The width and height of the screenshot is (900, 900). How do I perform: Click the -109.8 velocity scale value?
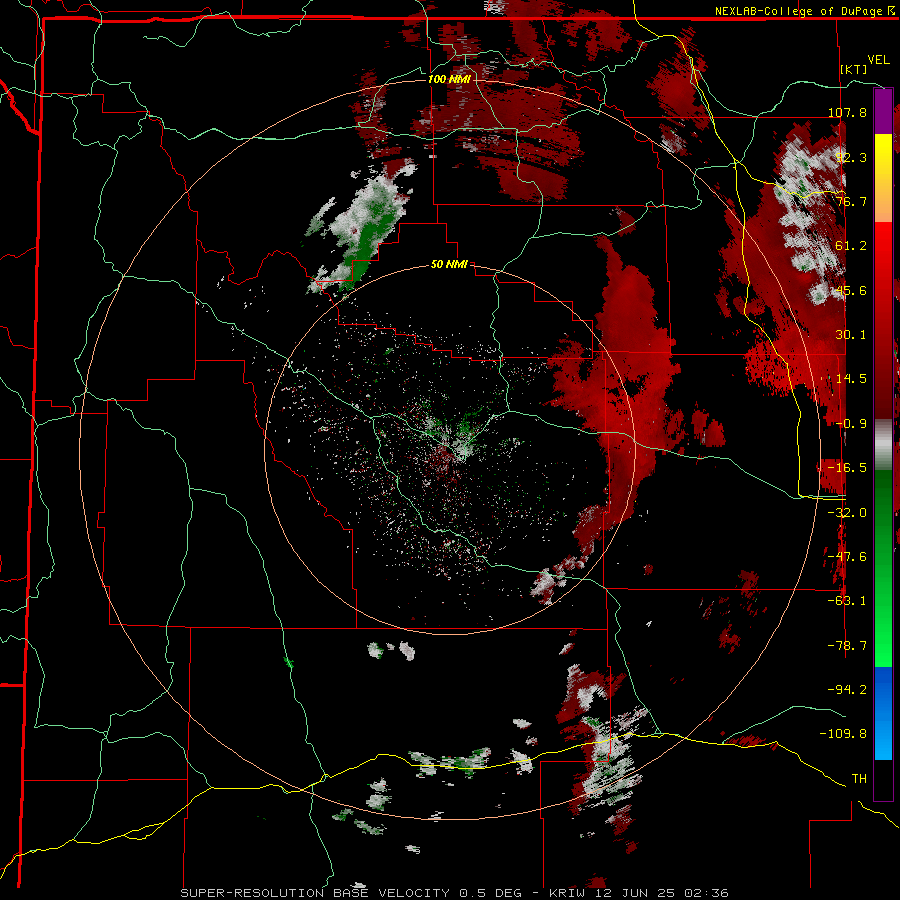843,734
